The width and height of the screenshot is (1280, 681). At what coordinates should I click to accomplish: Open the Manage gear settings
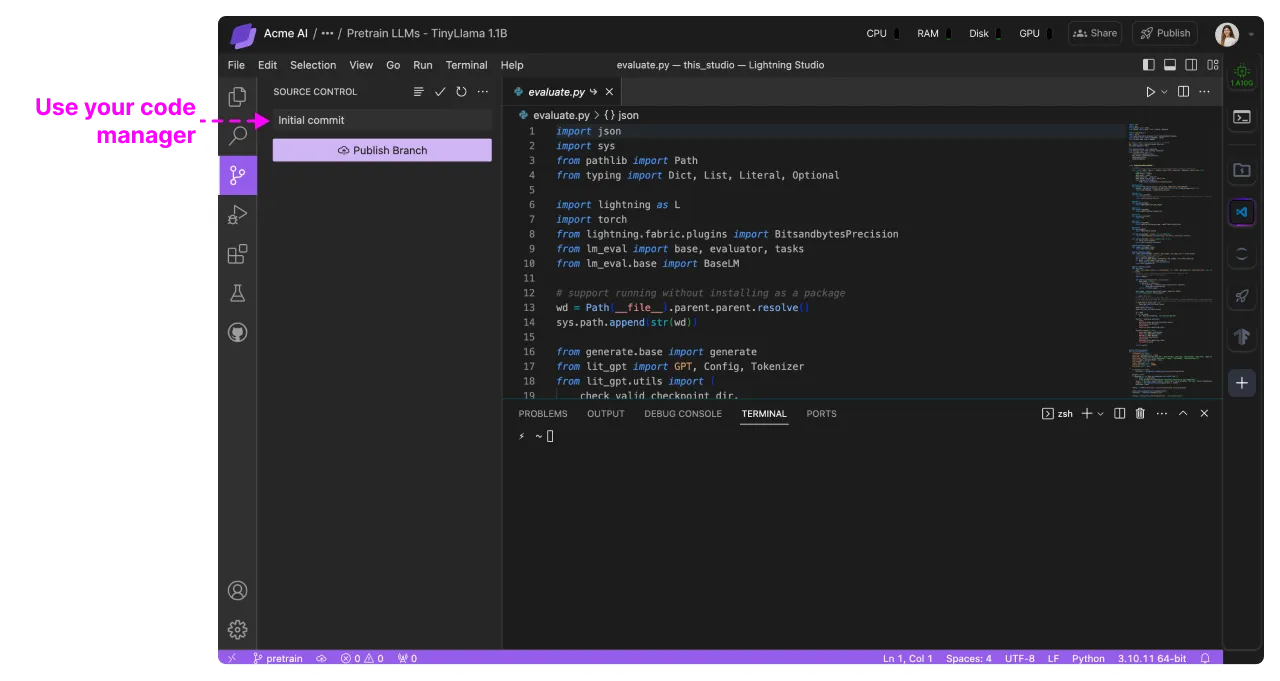[237, 629]
